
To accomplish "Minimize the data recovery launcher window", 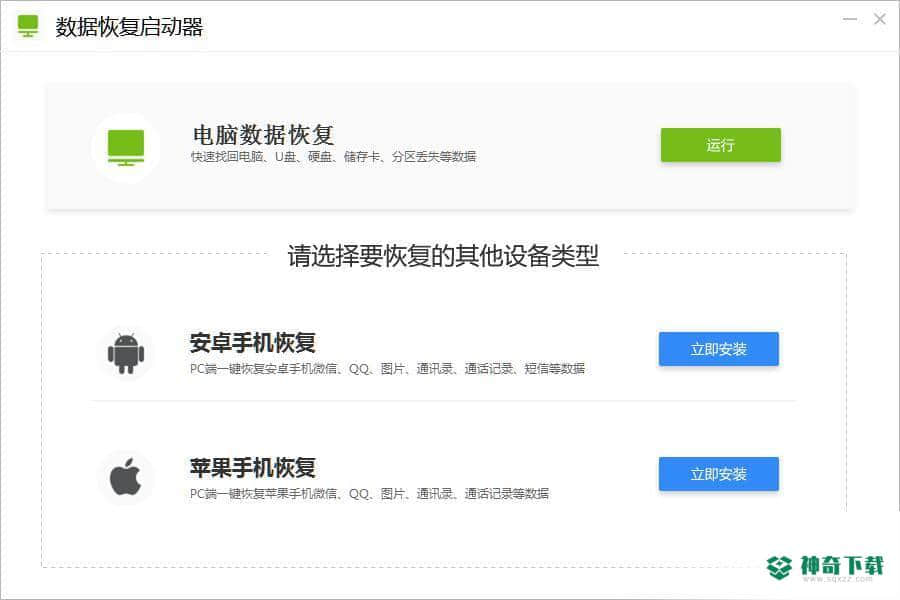I will (850, 19).
